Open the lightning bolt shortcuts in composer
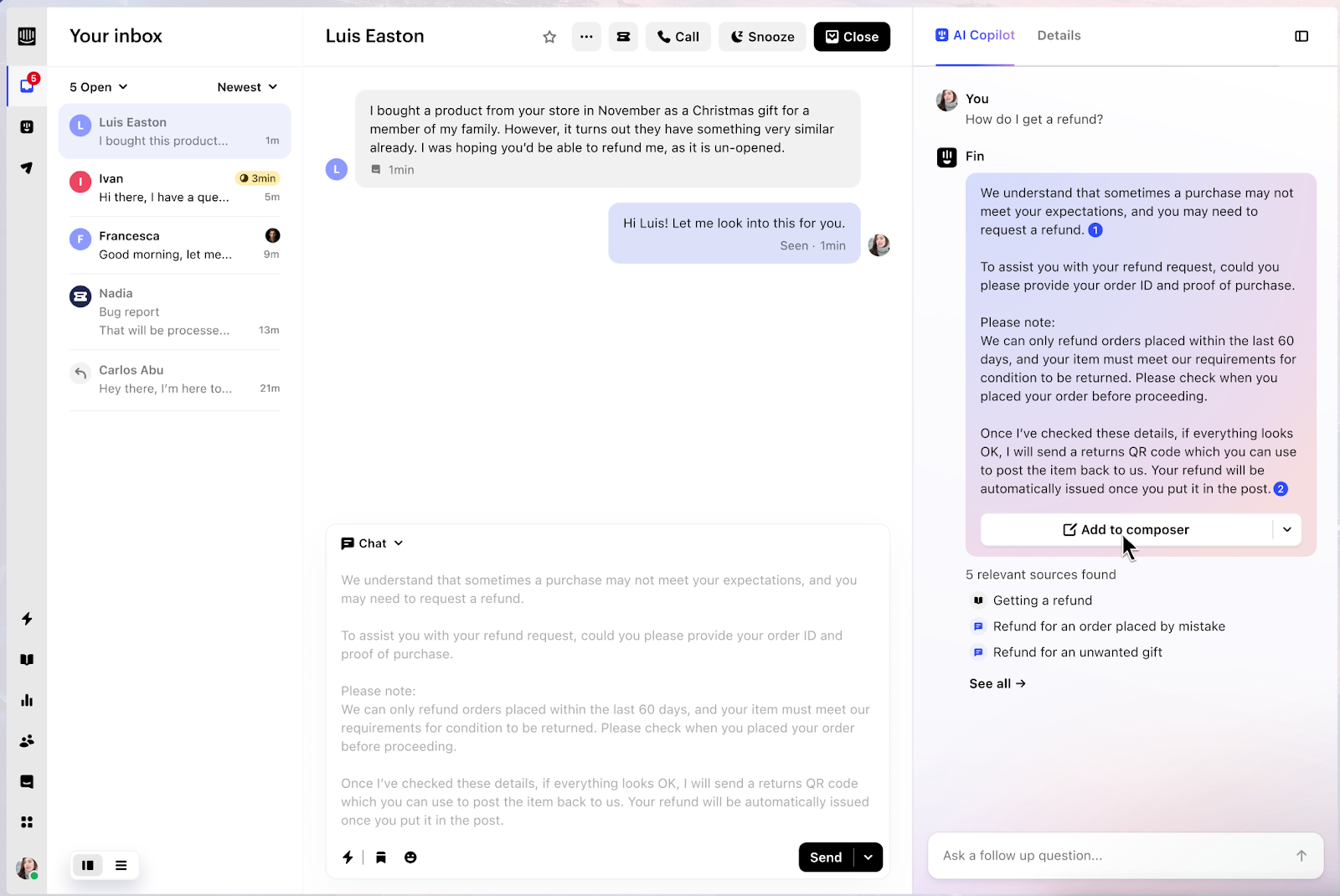This screenshot has height=896, width=1340. click(348, 857)
